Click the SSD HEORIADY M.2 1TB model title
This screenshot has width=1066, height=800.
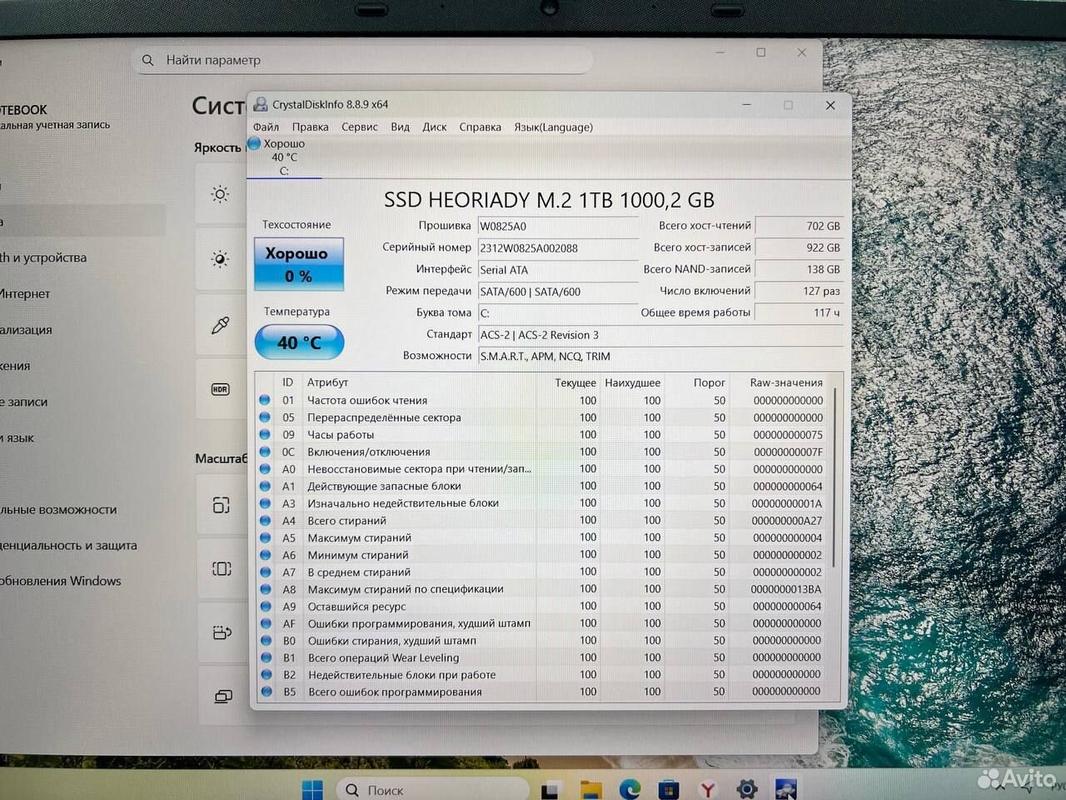pyautogui.click(x=549, y=200)
